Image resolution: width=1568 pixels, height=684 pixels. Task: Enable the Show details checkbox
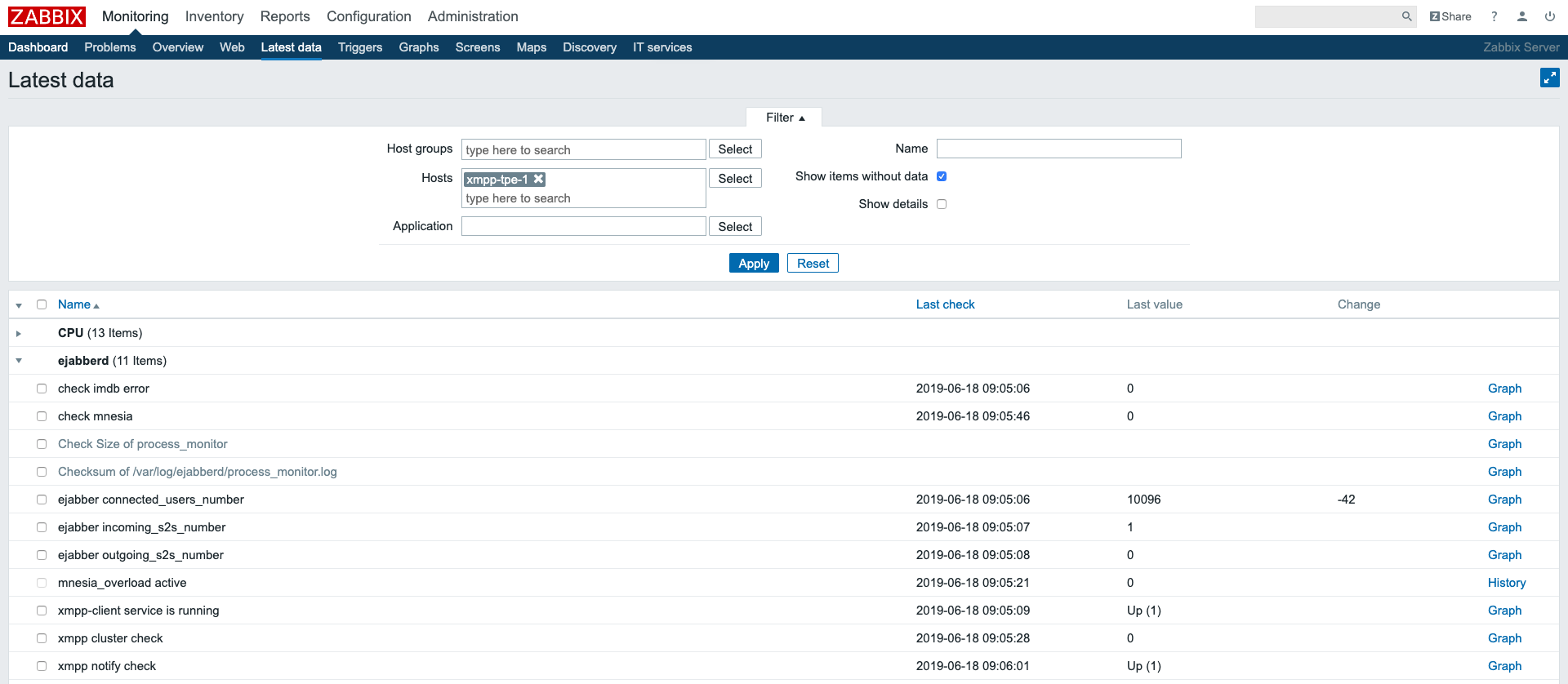(942, 204)
